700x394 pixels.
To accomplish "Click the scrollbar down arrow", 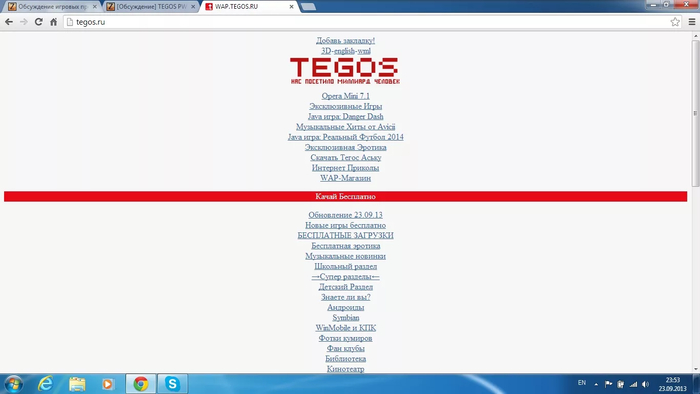I will pyautogui.click(x=696, y=369).
